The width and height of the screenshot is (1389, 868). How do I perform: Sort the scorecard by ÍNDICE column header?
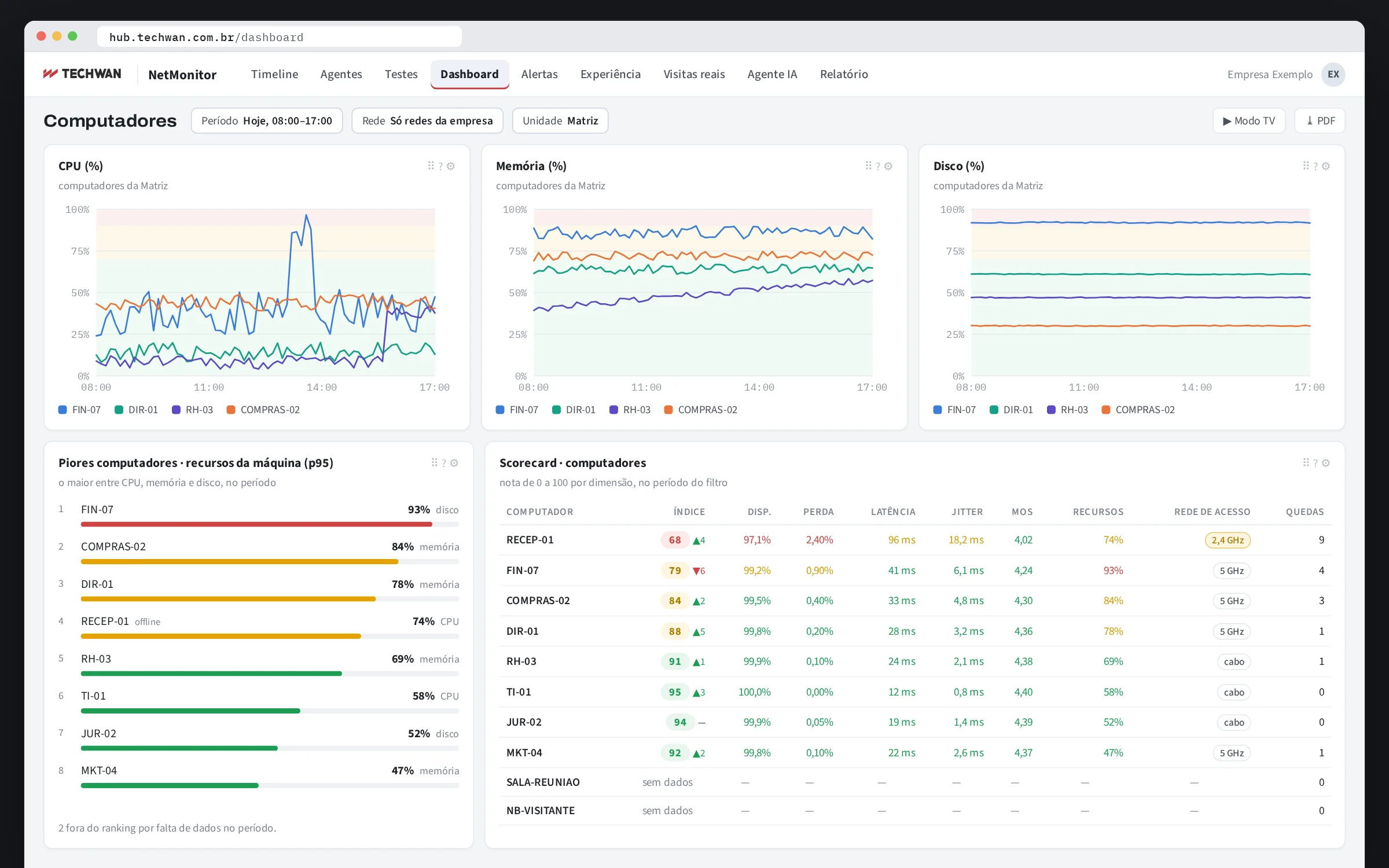pos(689,512)
